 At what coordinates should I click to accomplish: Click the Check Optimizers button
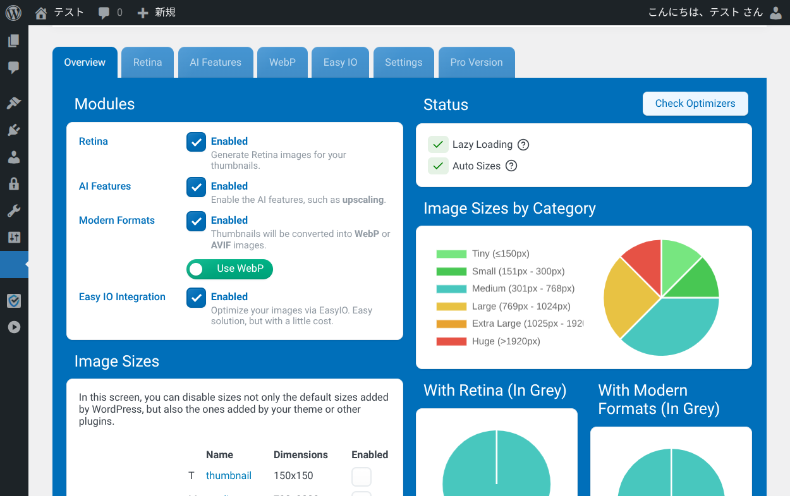tap(694, 104)
